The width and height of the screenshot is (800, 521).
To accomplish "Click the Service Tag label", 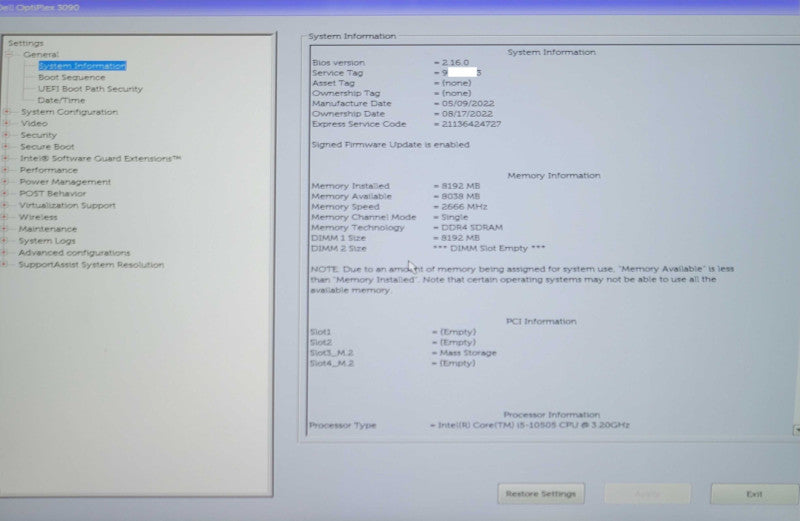I will point(337,73).
